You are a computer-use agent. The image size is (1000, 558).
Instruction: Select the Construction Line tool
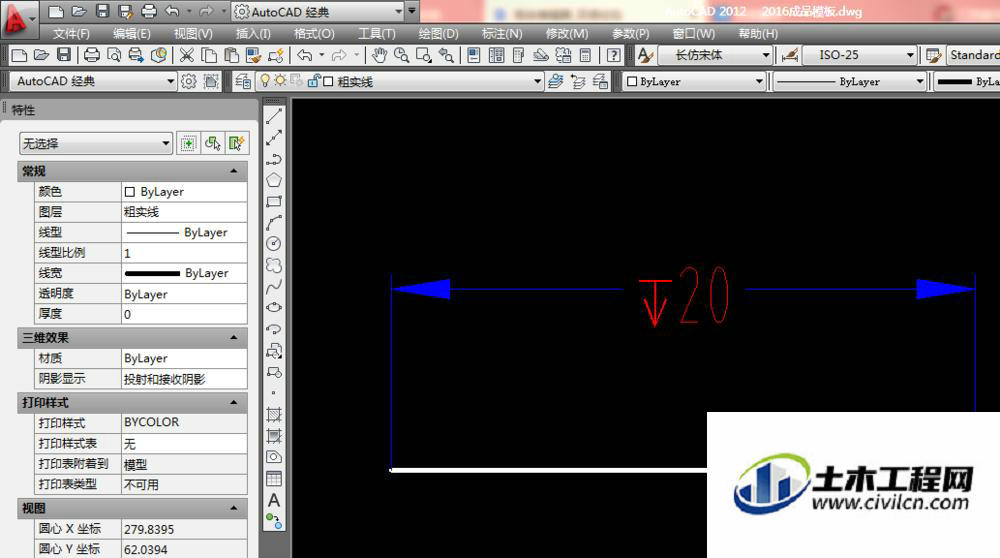pos(274,138)
